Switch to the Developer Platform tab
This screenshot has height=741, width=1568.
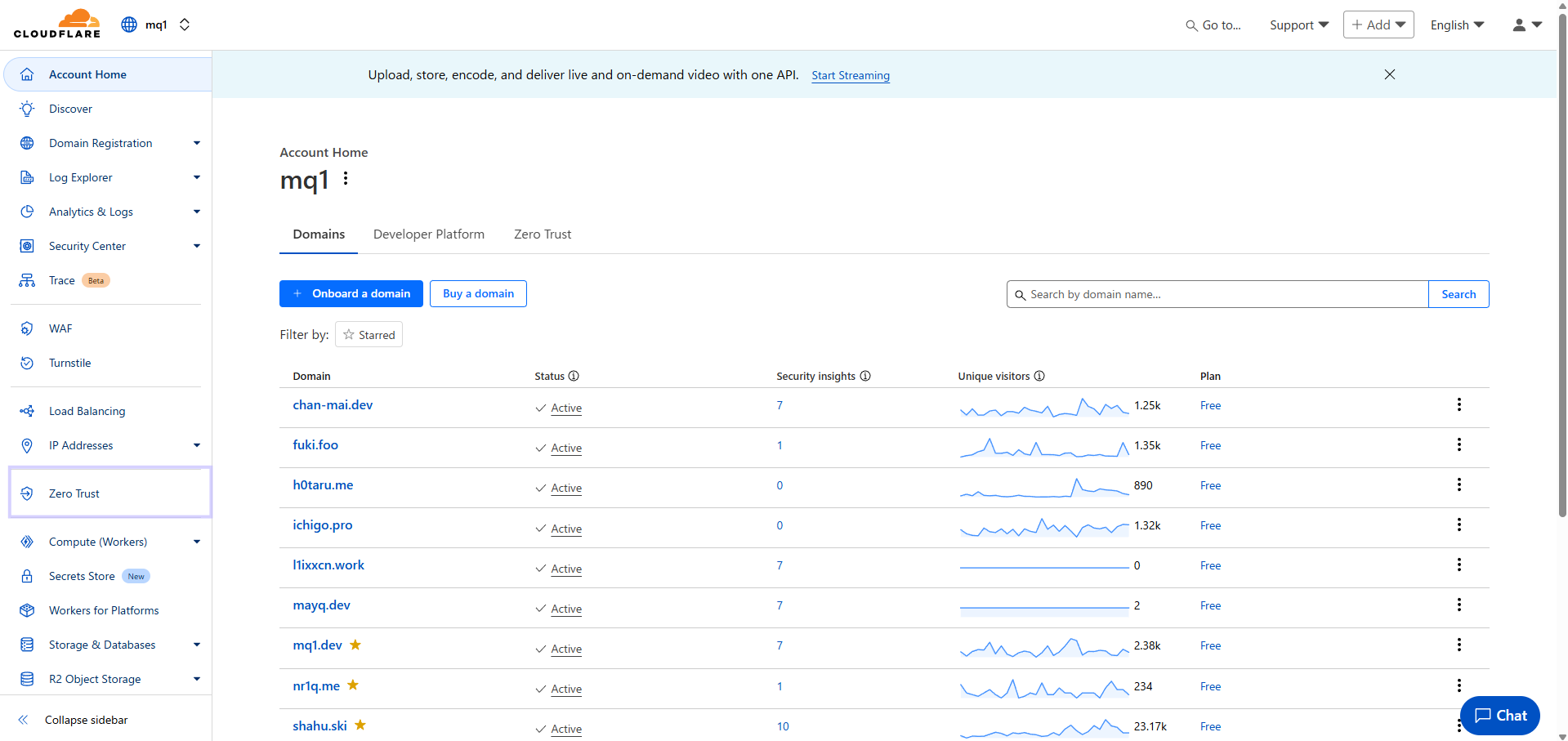coord(429,234)
